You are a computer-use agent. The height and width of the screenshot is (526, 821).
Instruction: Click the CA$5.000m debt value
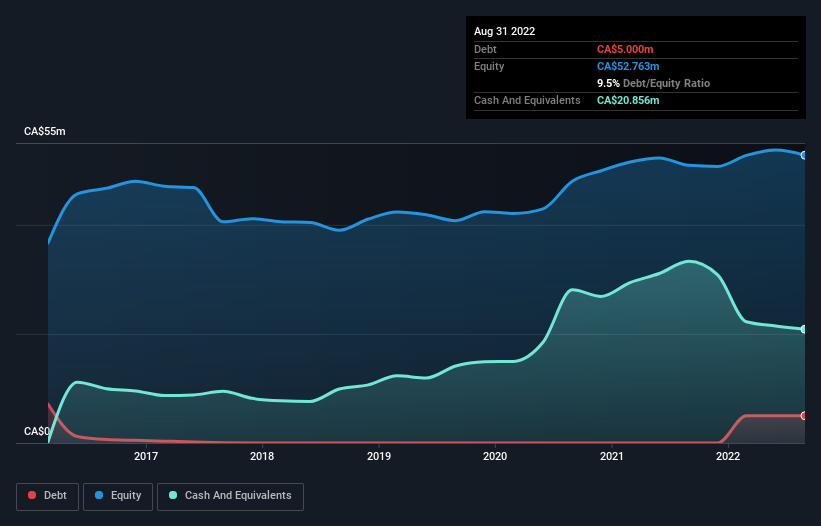click(x=625, y=49)
